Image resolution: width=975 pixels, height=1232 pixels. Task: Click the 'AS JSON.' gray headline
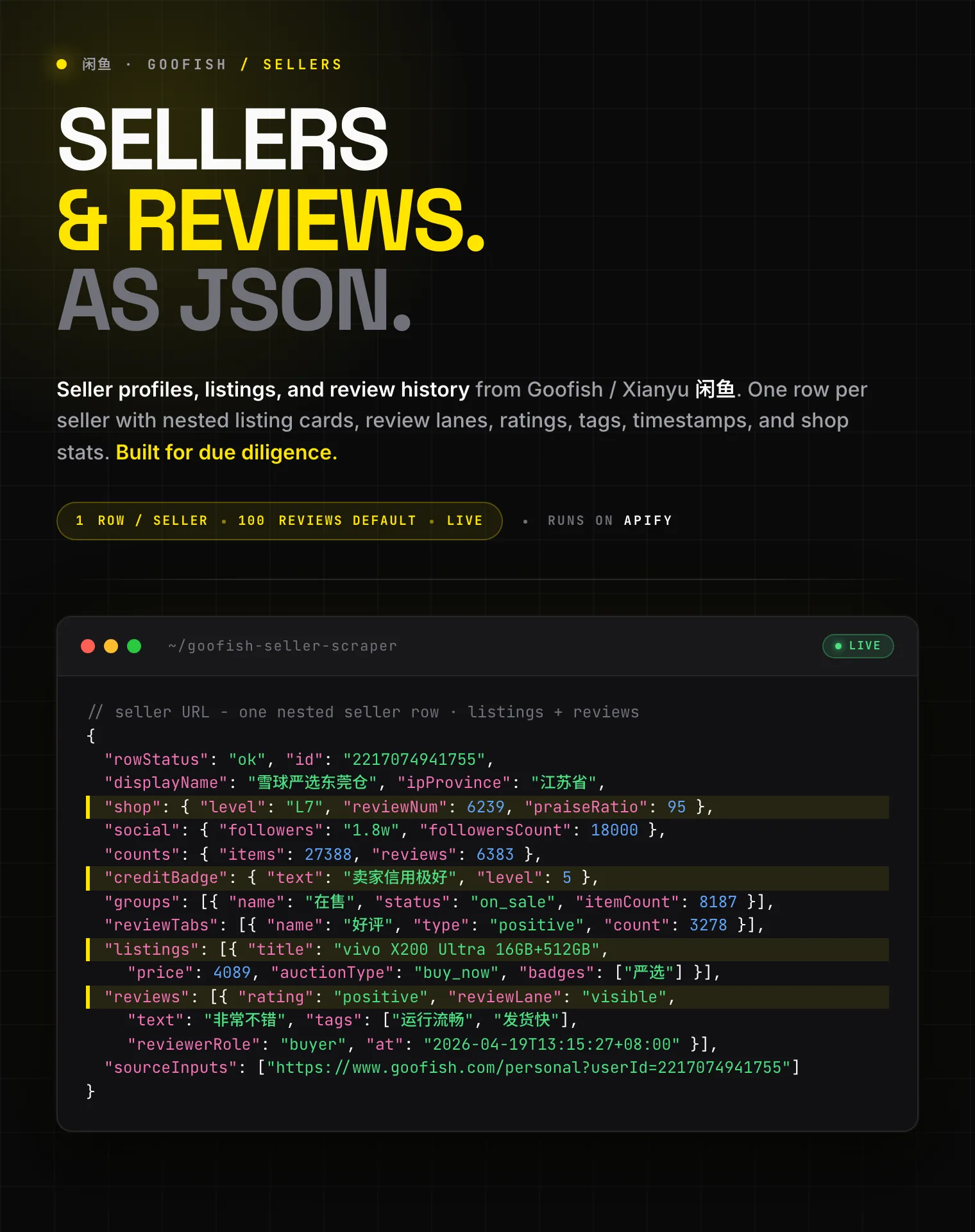pyautogui.click(x=234, y=300)
